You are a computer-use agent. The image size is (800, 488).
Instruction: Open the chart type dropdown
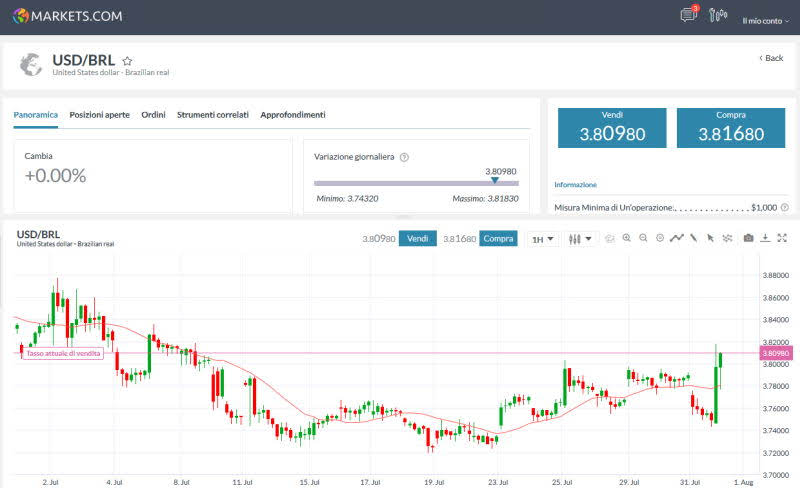[x=579, y=239]
